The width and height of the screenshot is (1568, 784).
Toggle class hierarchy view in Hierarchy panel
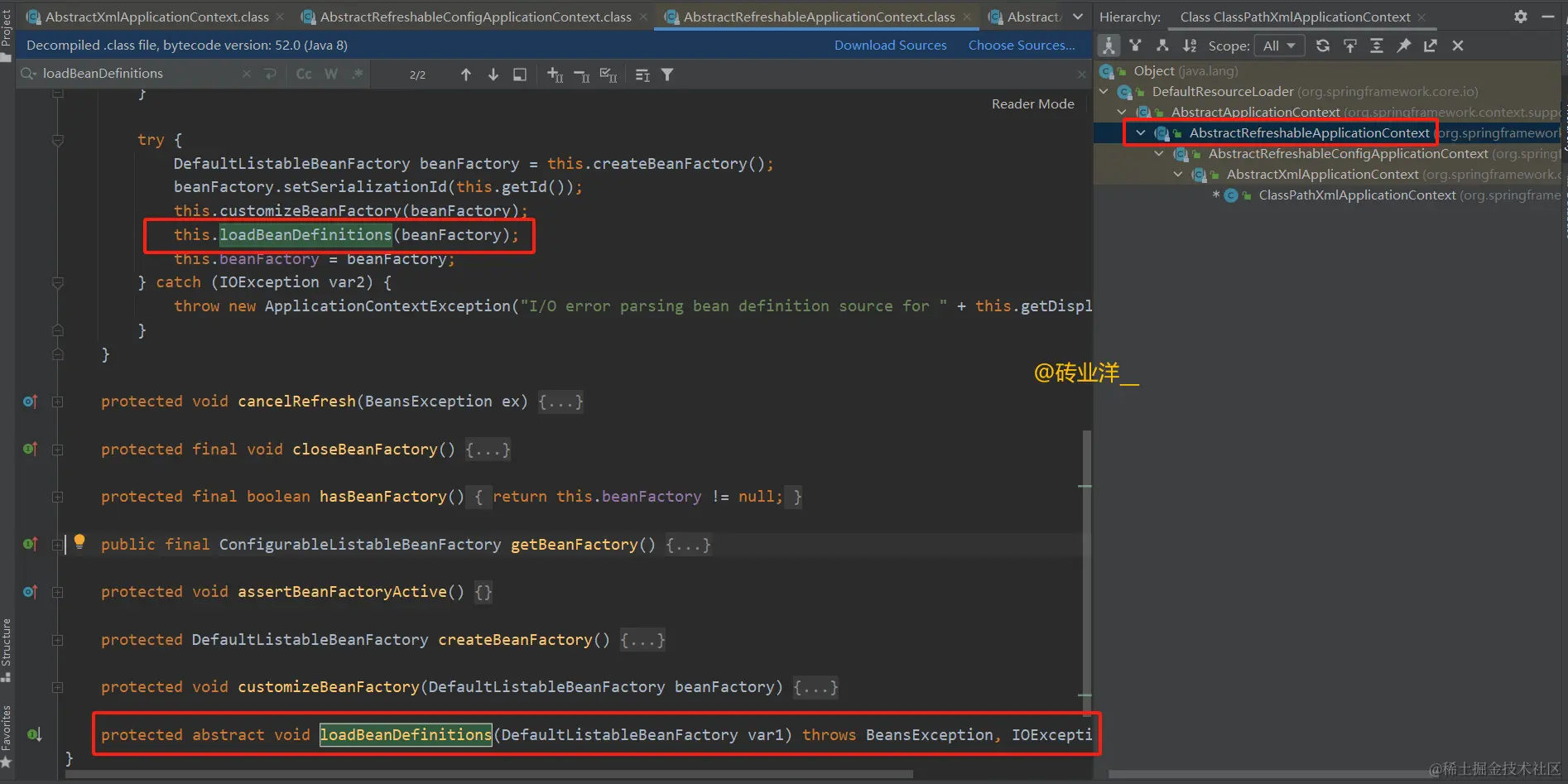point(1109,46)
